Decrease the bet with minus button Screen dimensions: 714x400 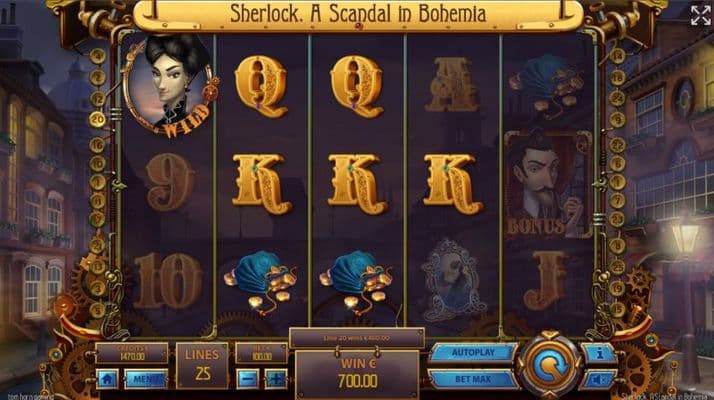coord(248,379)
